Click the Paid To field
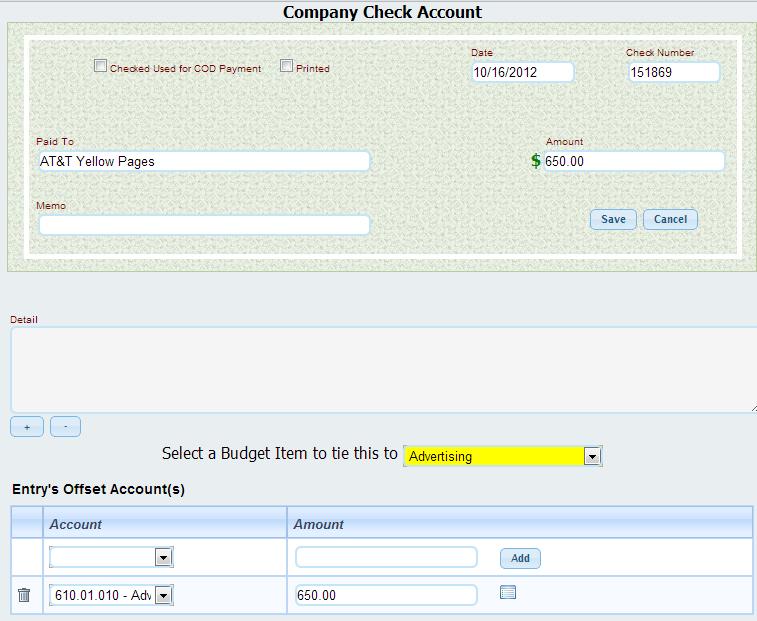Screen dimensions: 757x621 [204, 161]
